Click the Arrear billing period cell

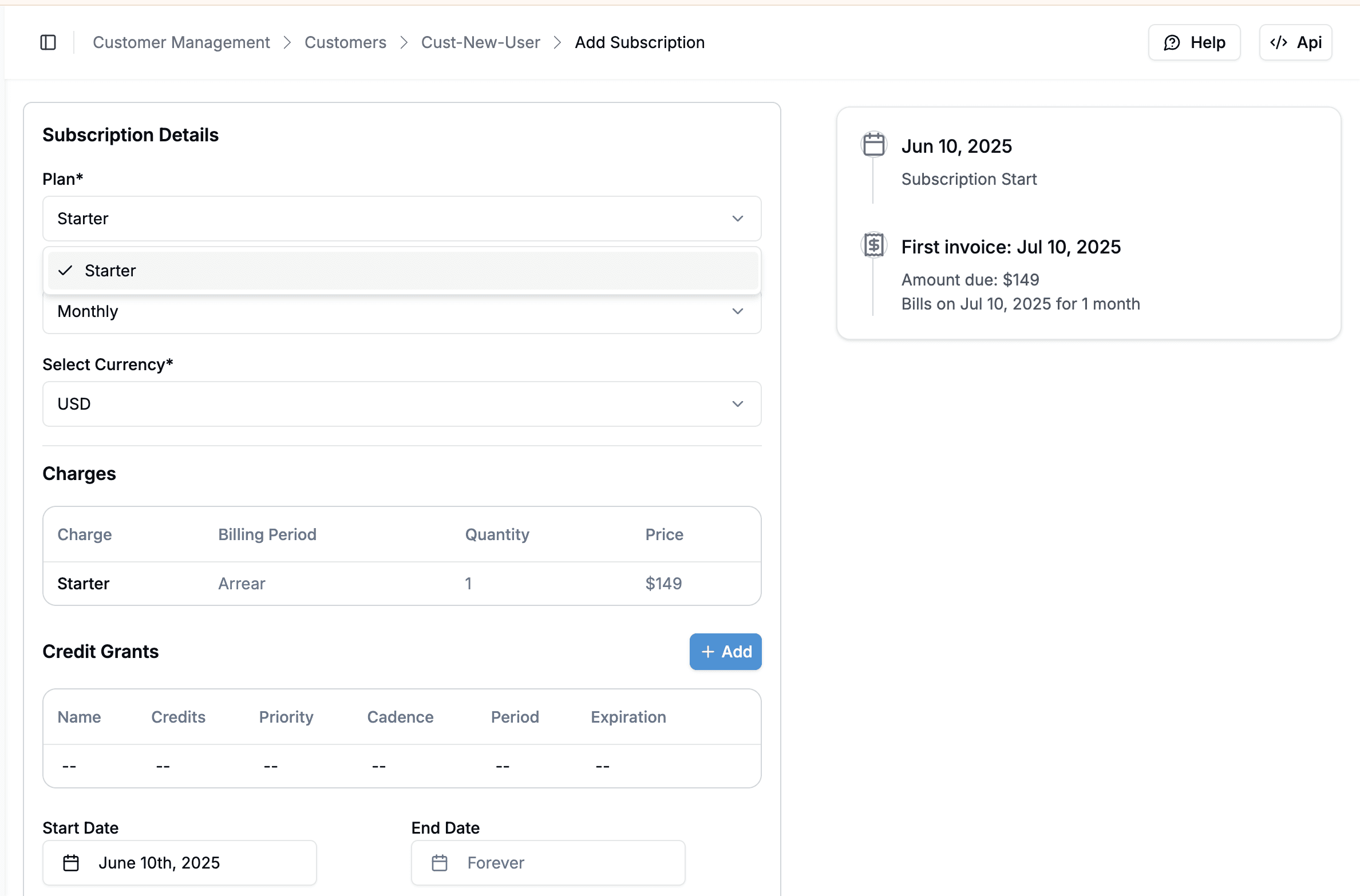[x=242, y=584]
